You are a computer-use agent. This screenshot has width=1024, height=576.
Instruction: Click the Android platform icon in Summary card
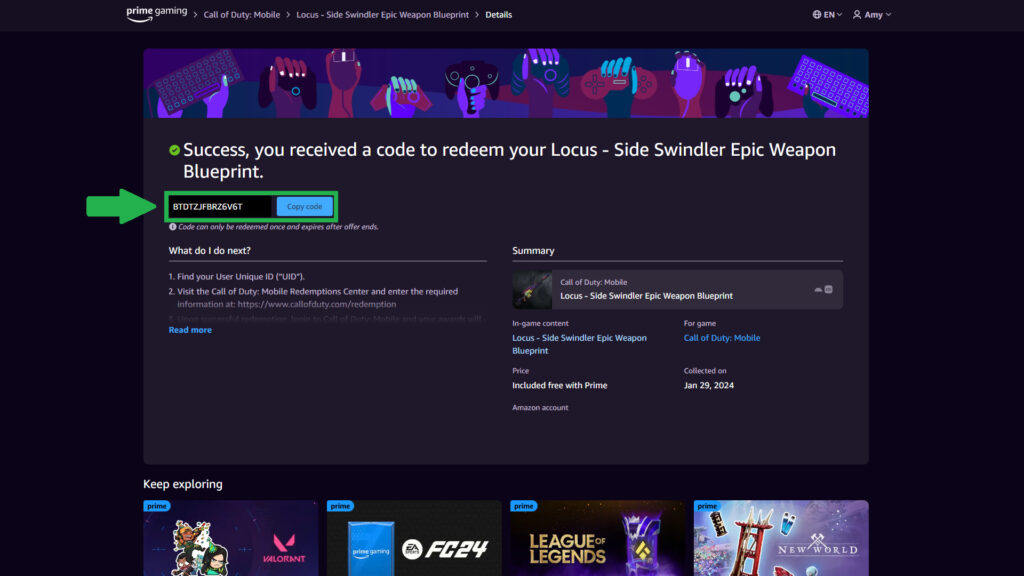[x=818, y=289]
